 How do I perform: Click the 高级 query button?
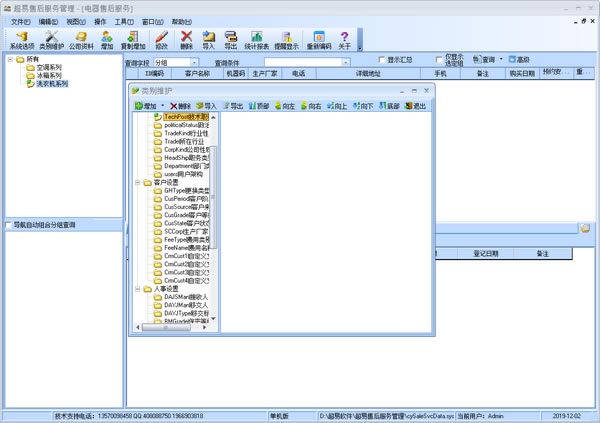pos(519,59)
